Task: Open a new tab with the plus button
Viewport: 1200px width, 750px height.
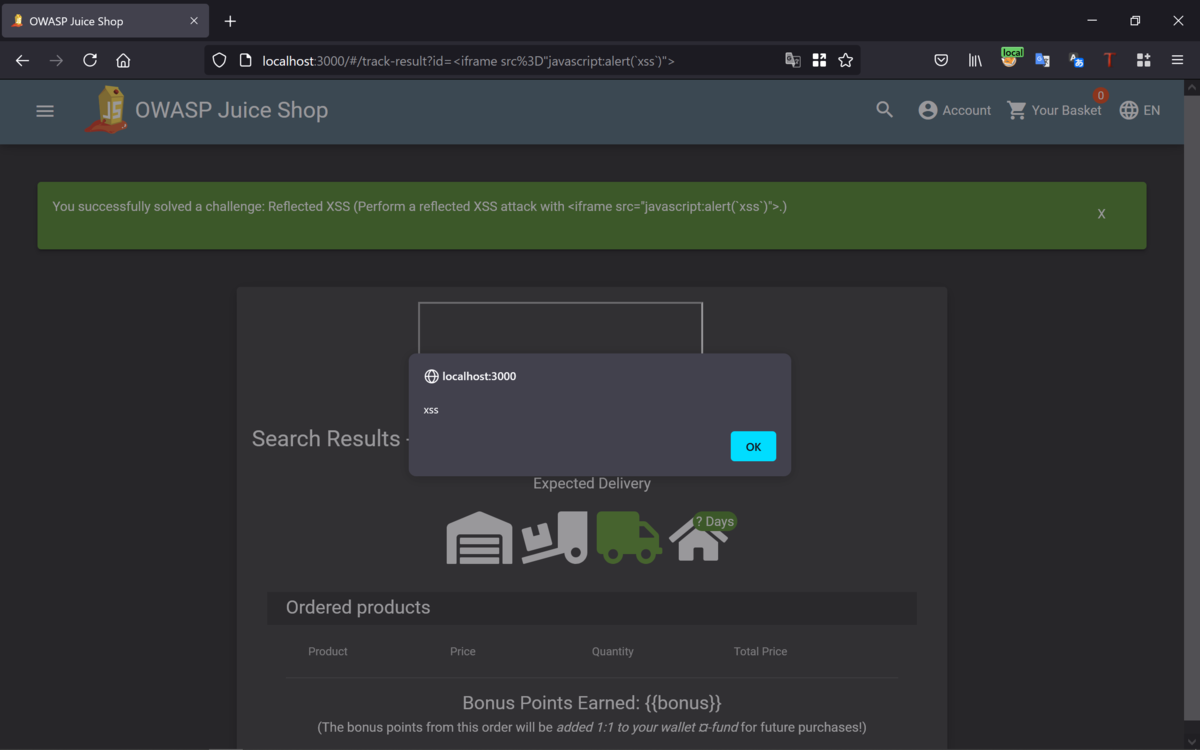Action: (230, 21)
